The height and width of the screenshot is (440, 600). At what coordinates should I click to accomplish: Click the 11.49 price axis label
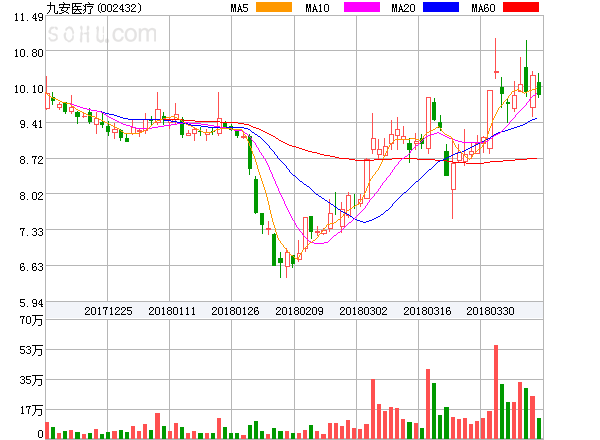tap(28, 17)
